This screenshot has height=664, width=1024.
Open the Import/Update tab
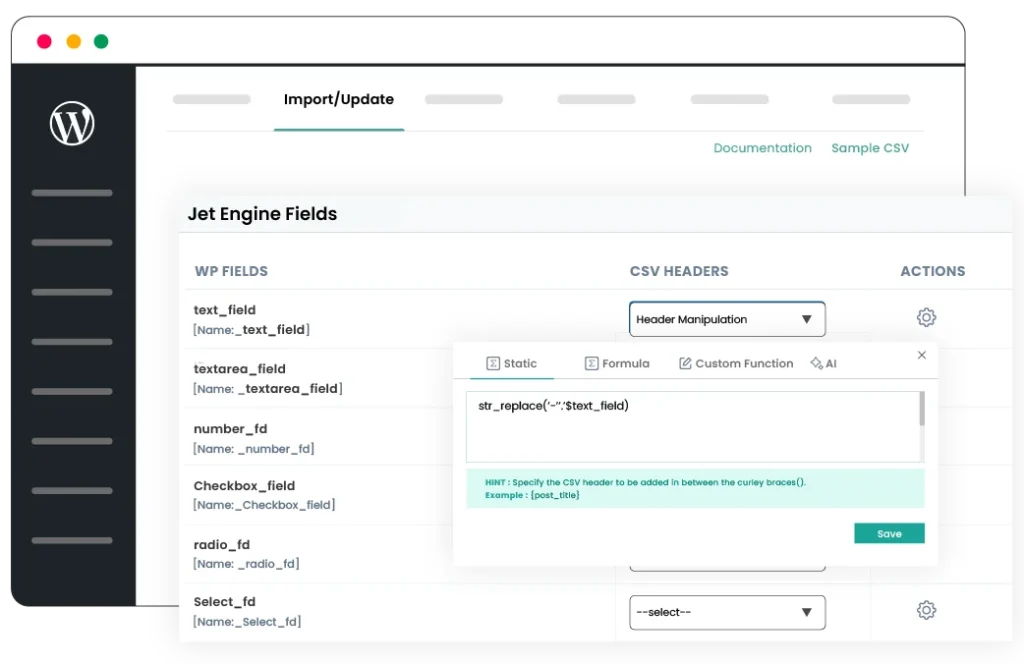click(338, 99)
